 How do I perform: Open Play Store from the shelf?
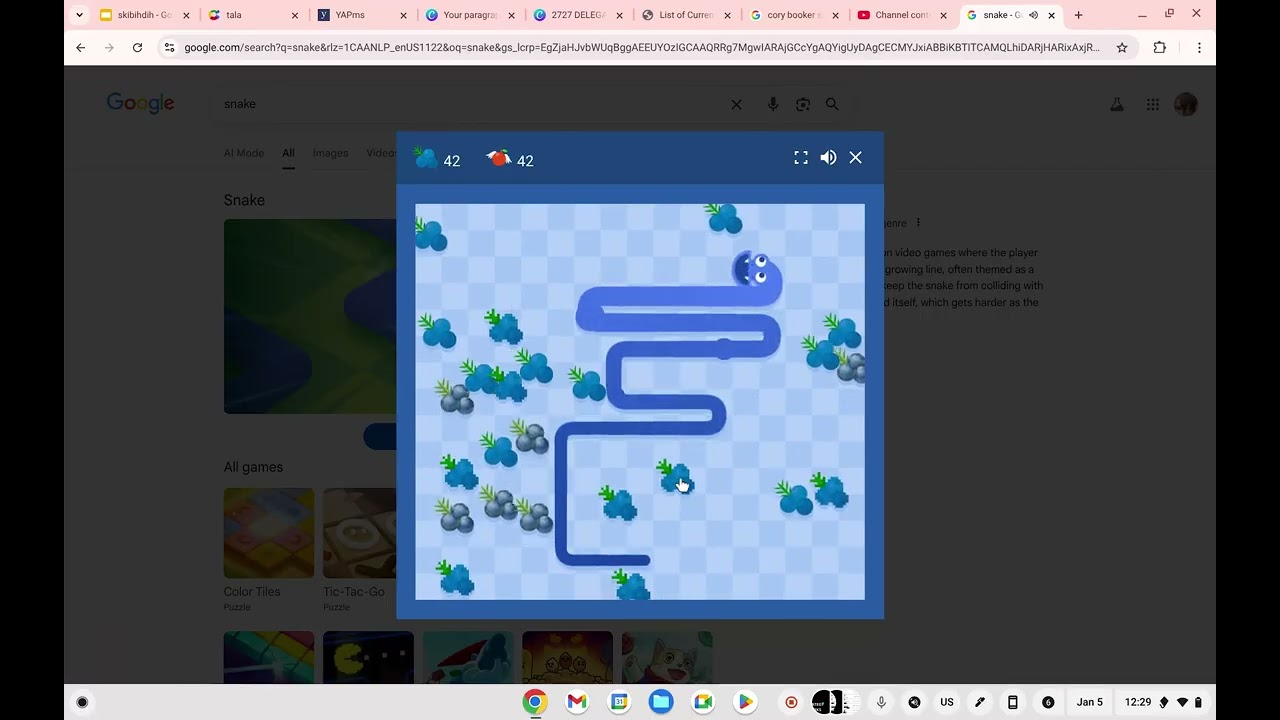click(x=745, y=702)
